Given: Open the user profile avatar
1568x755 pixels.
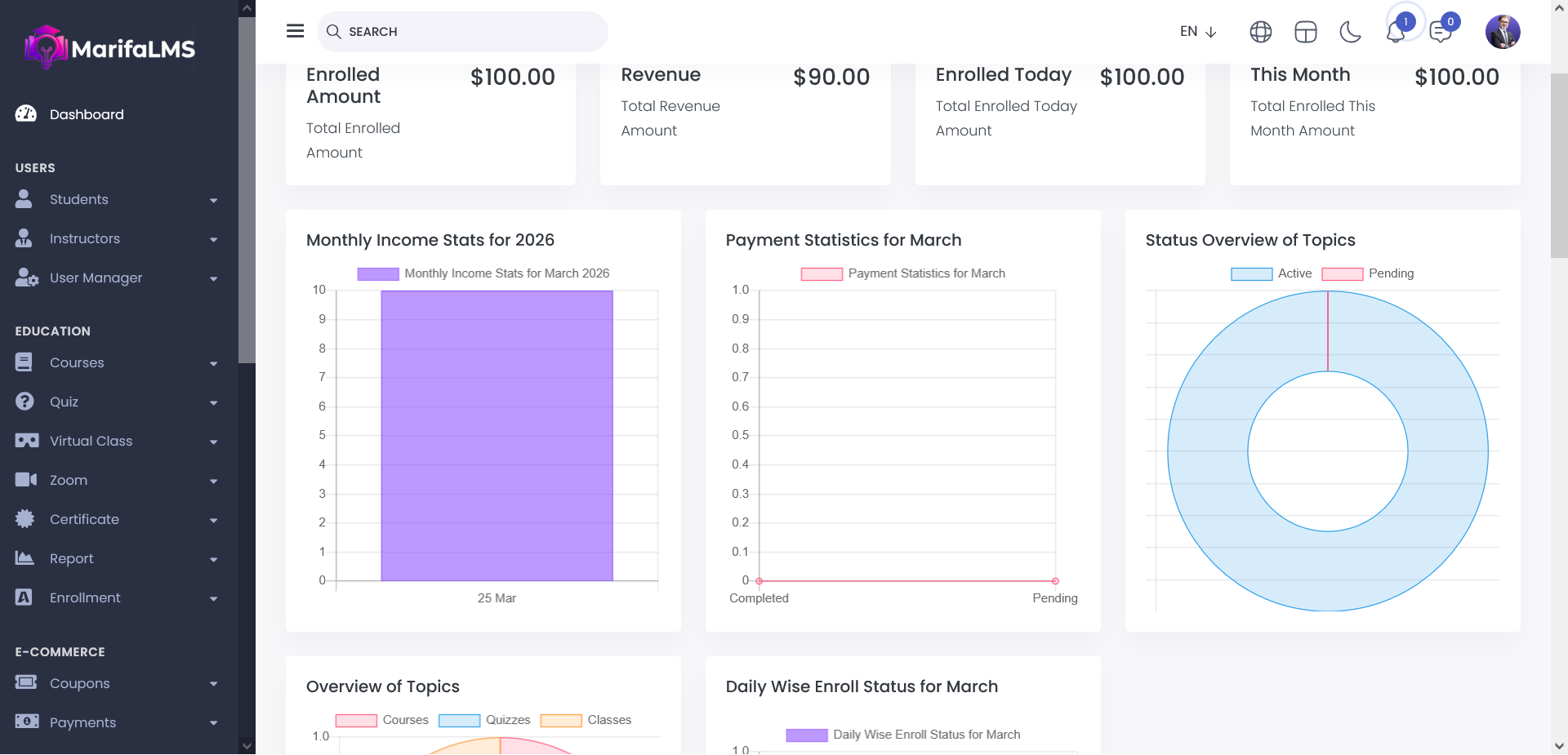Looking at the screenshot, I should point(1502,32).
